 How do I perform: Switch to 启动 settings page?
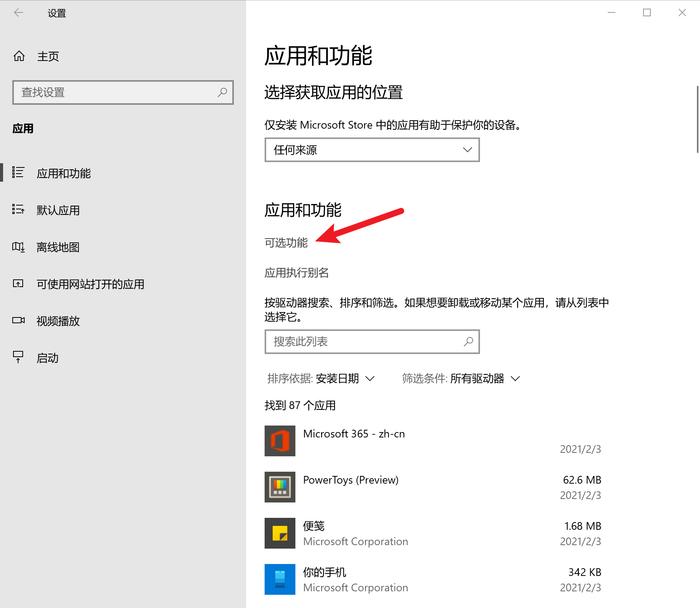pyautogui.click(x=47, y=358)
